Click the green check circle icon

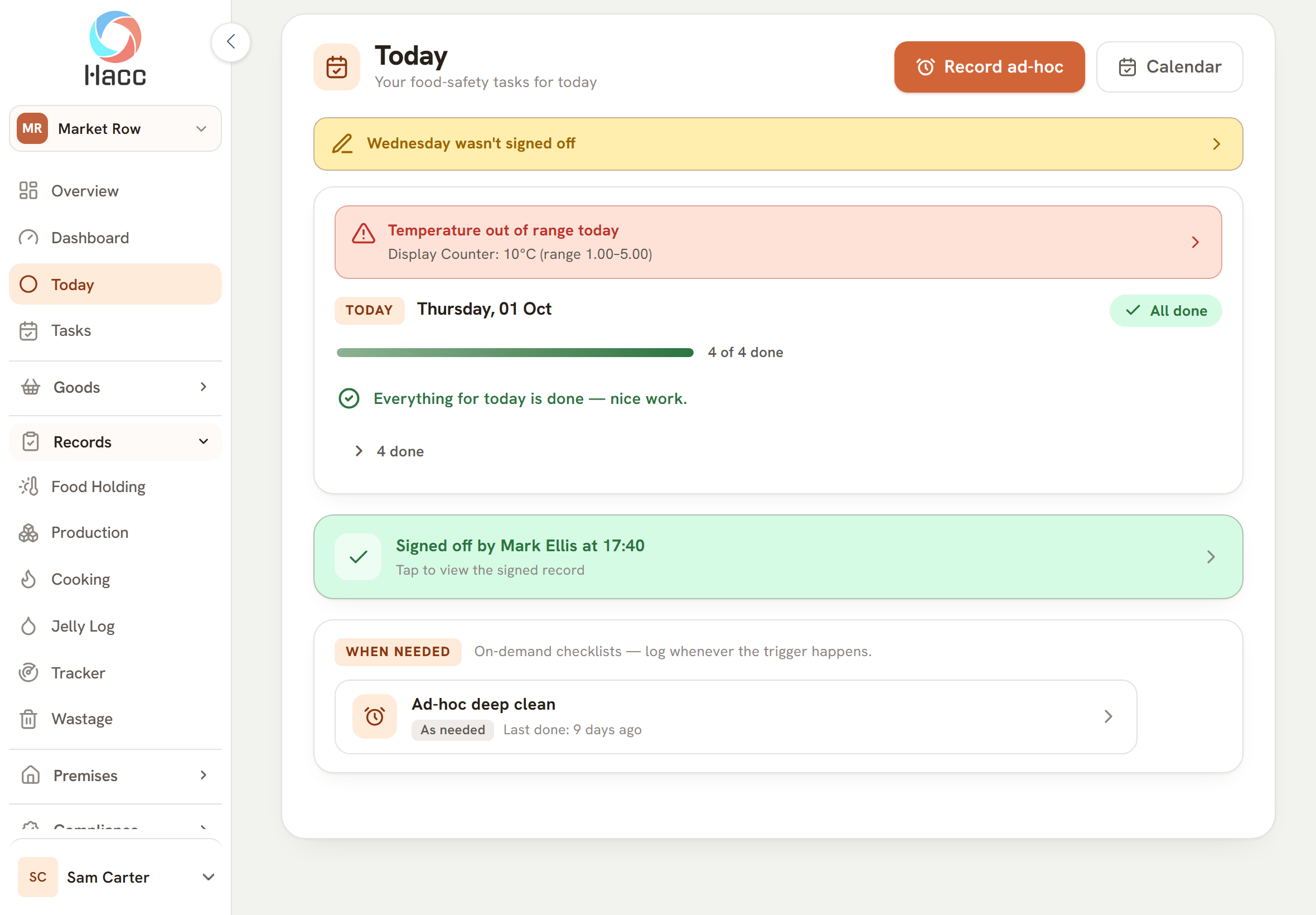click(349, 398)
